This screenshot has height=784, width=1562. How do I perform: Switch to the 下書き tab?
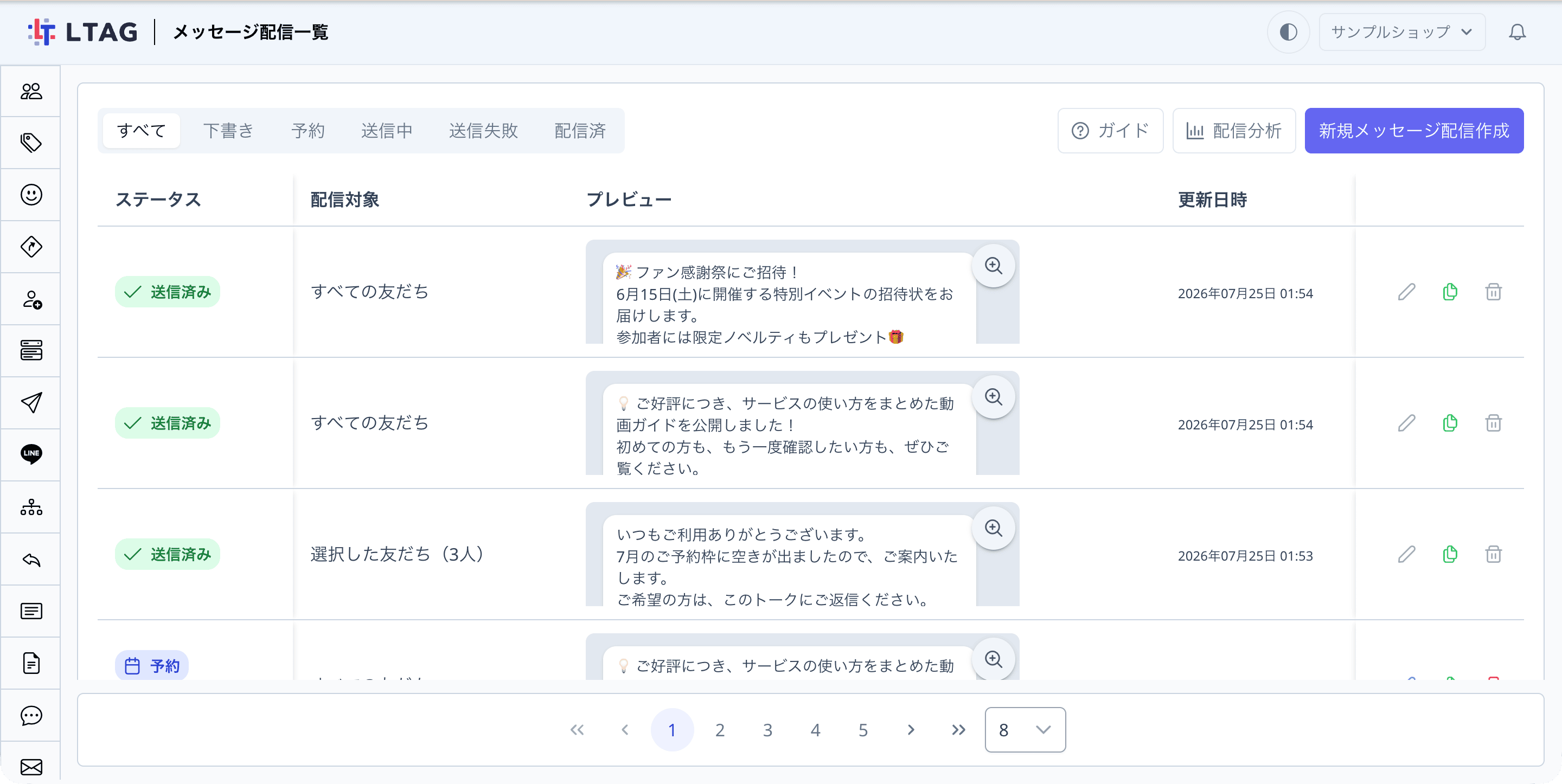click(228, 130)
